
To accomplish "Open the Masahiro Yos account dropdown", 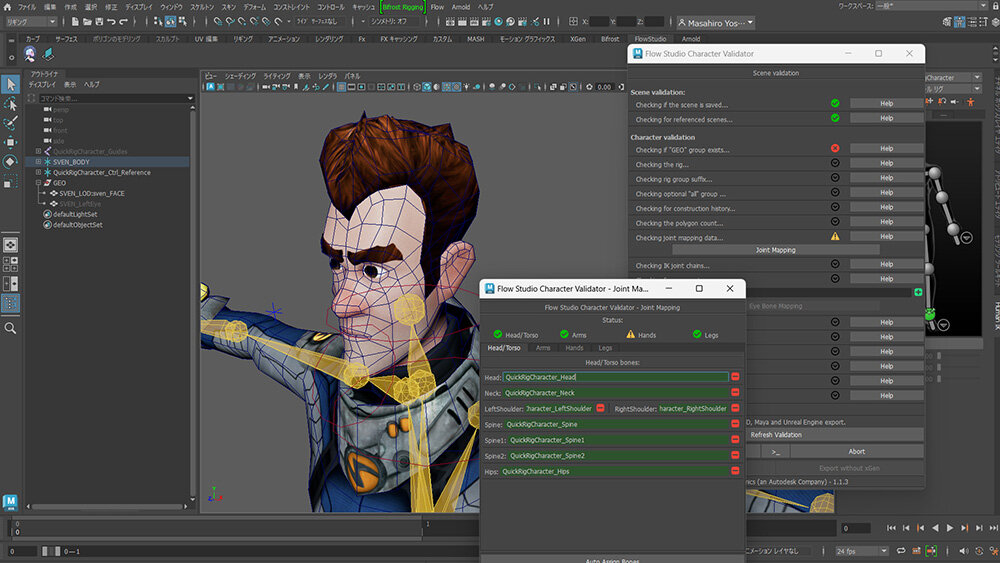I will [x=715, y=23].
